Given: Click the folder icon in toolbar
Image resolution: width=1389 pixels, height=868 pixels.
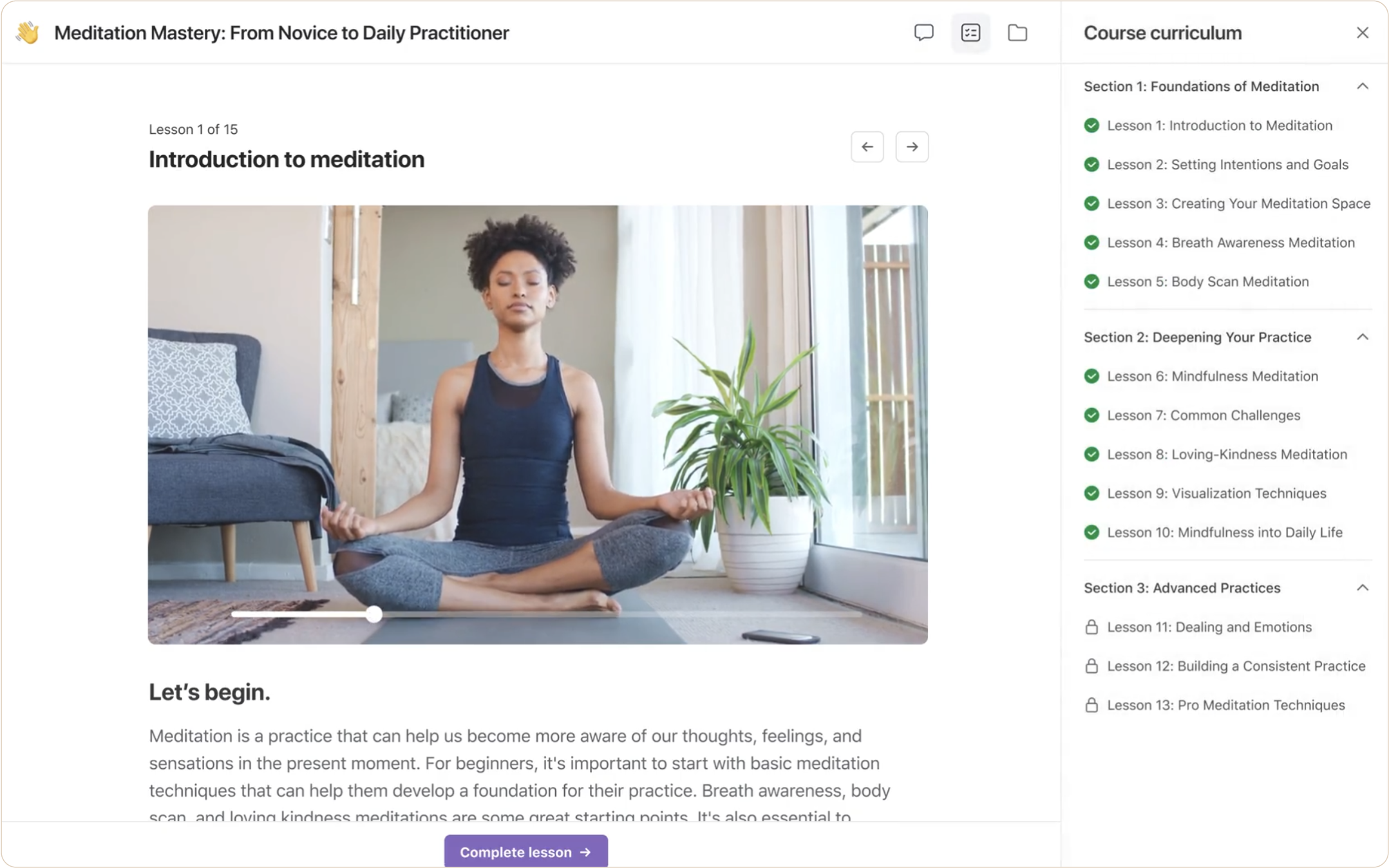Looking at the screenshot, I should click(x=1018, y=33).
